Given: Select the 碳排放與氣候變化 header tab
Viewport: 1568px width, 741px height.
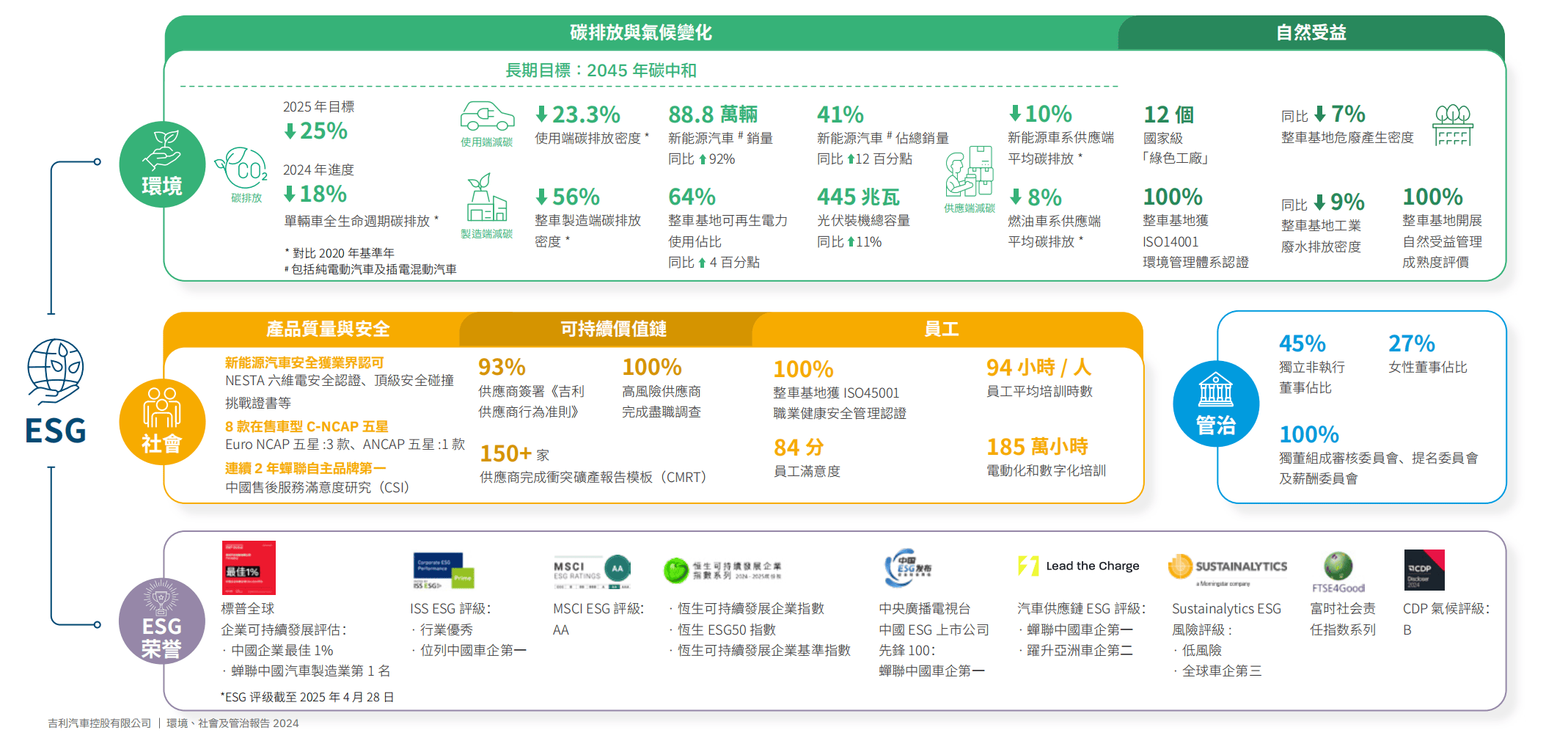Looking at the screenshot, I should pos(640,32).
